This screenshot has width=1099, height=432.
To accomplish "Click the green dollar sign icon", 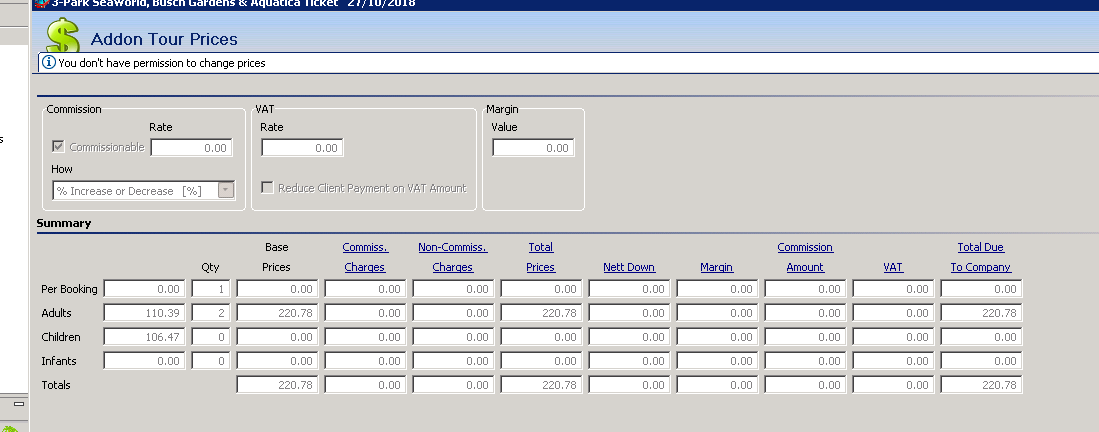I will click(63, 36).
